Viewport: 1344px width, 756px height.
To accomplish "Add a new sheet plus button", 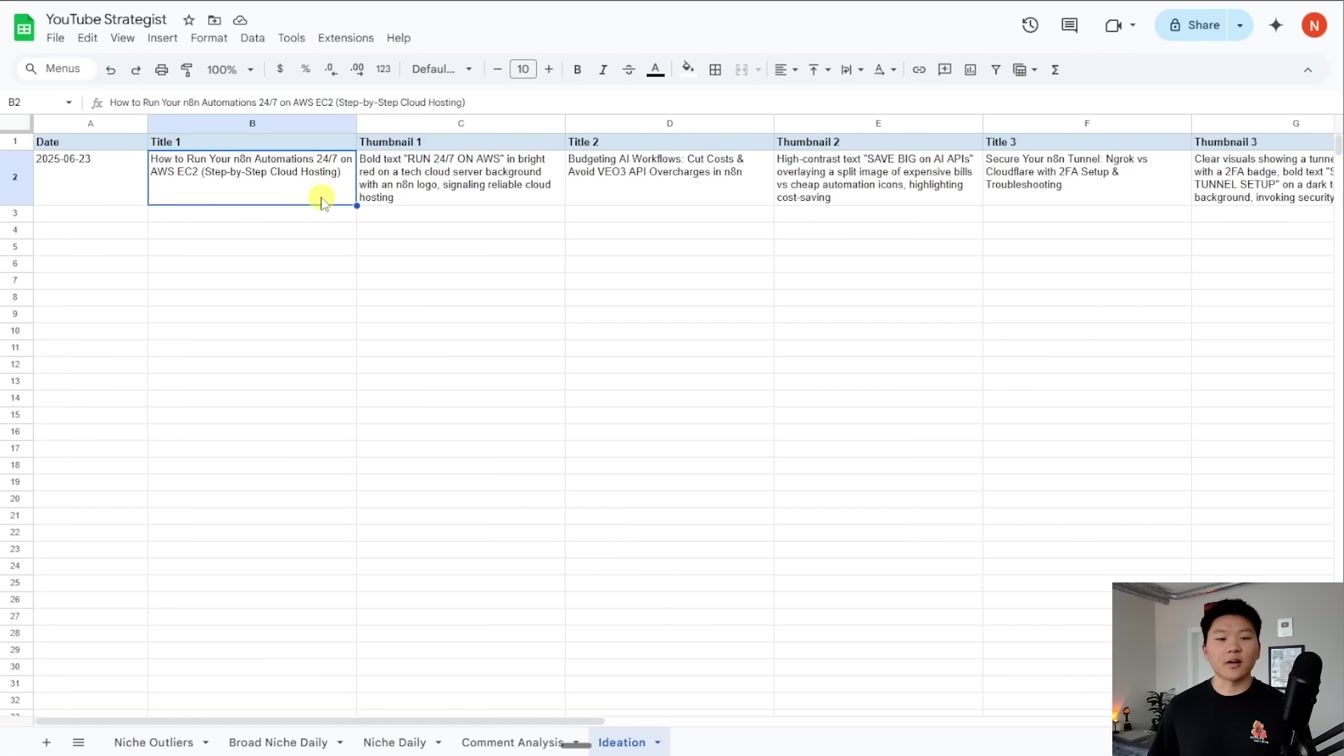I will [46, 742].
